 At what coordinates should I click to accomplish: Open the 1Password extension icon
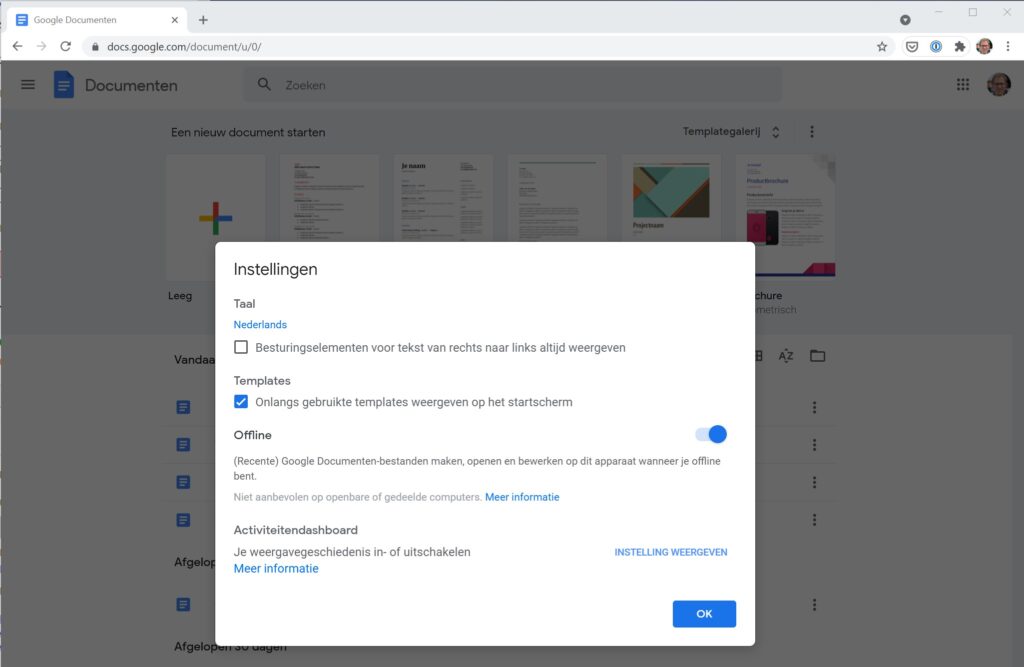[x=936, y=46]
